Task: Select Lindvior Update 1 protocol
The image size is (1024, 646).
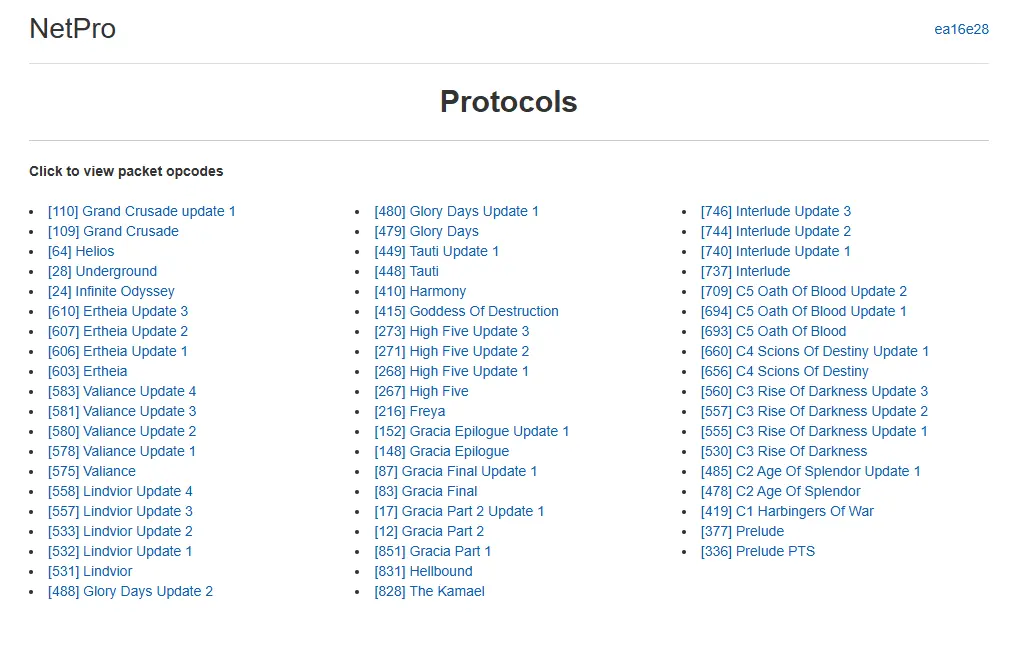Action: [x=120, y=551]
